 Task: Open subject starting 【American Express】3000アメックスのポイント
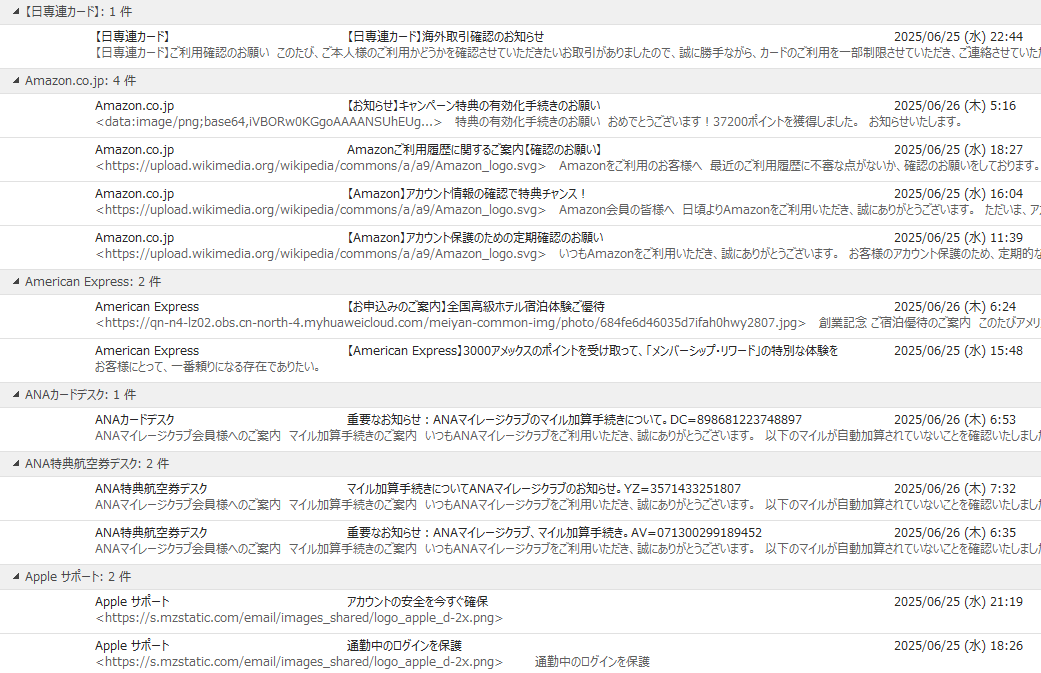[592, 350]
